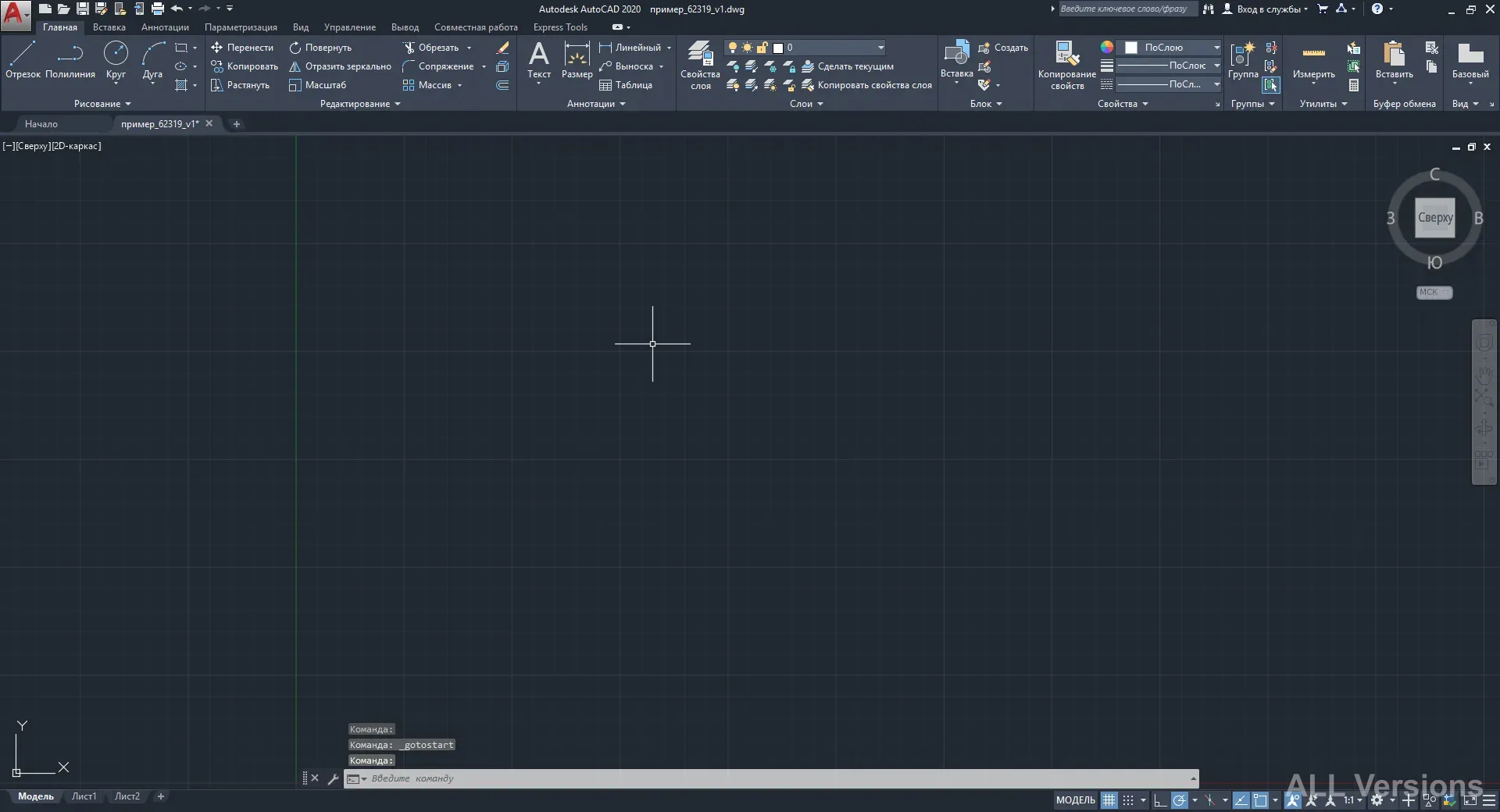The height and width of the screenshot is (812, 1500).
Task: Click the Группа (Group) tool
Action: (x=1243, y=60)
